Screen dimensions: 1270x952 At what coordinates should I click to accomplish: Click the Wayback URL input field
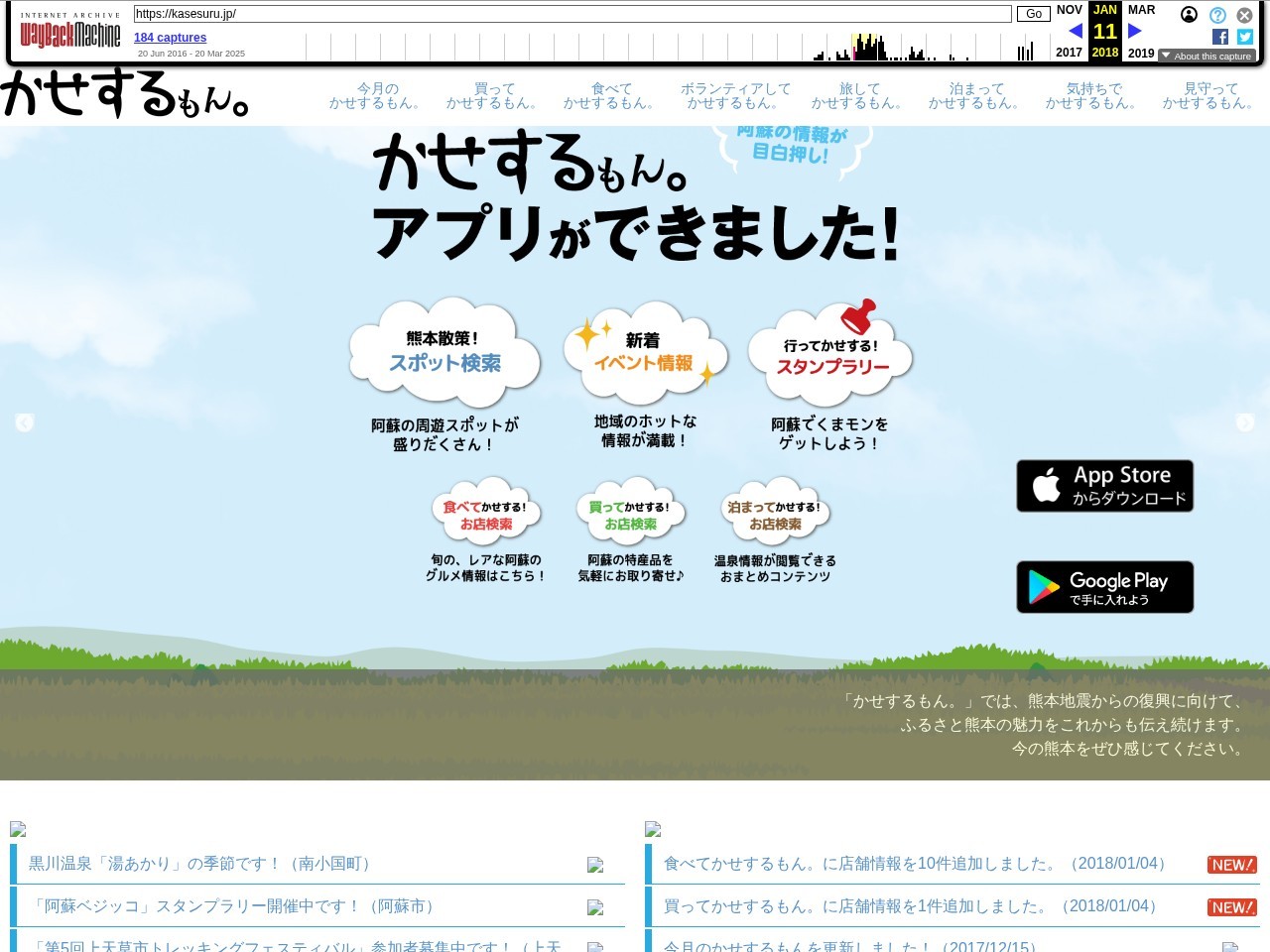point(572,14)
